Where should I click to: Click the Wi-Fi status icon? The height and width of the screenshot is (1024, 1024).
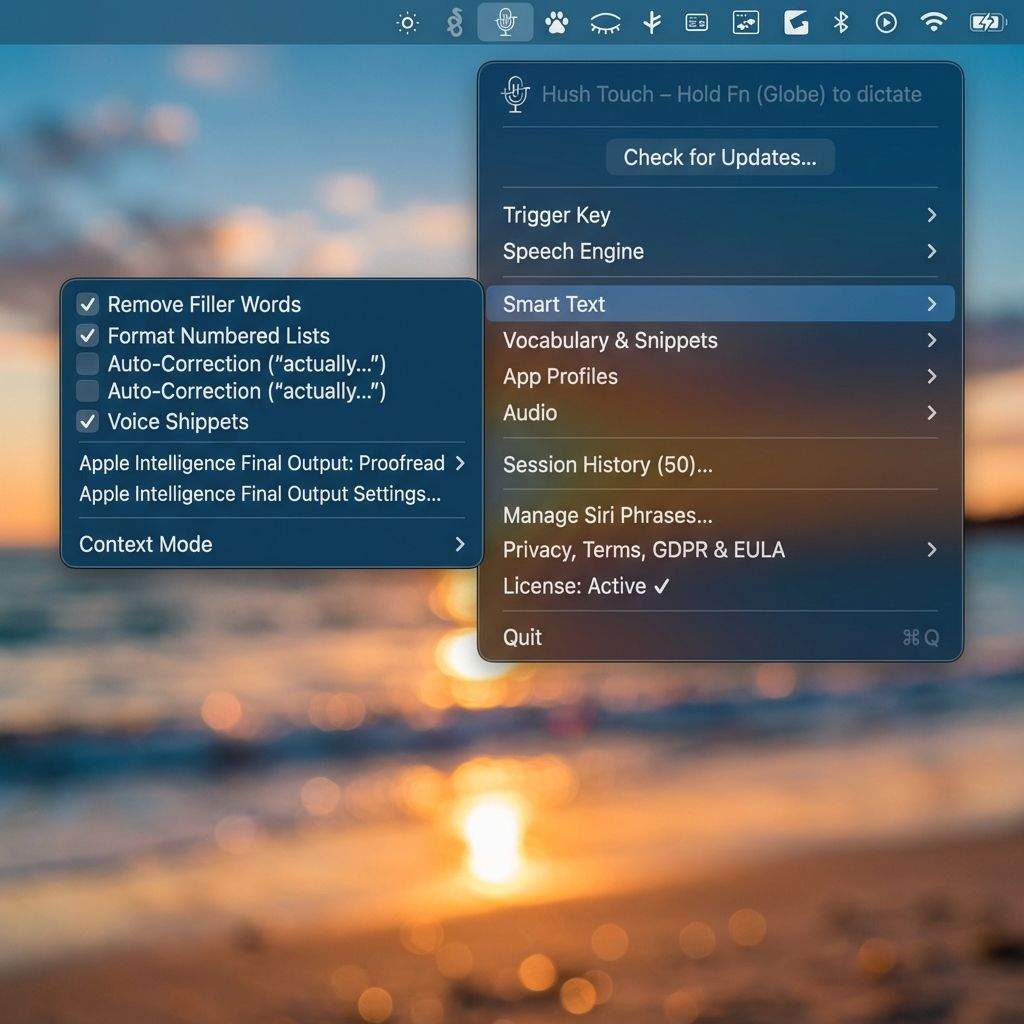[933, 21]
